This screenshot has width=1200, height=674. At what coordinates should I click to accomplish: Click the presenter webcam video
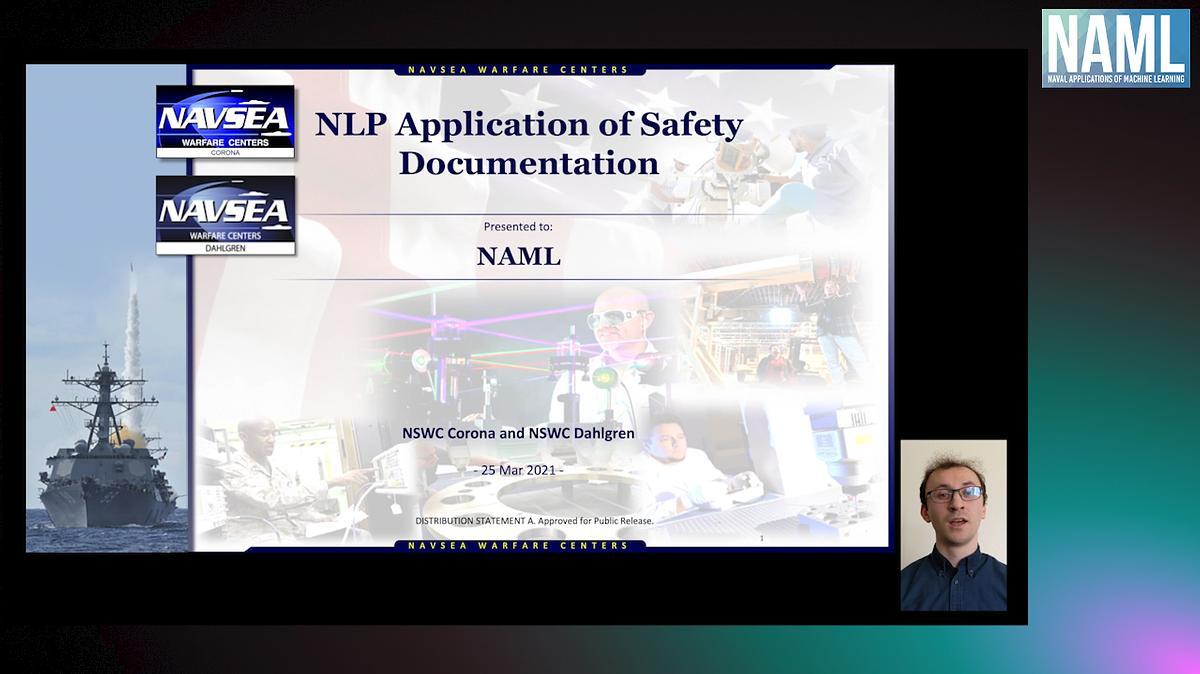point(953,525)
